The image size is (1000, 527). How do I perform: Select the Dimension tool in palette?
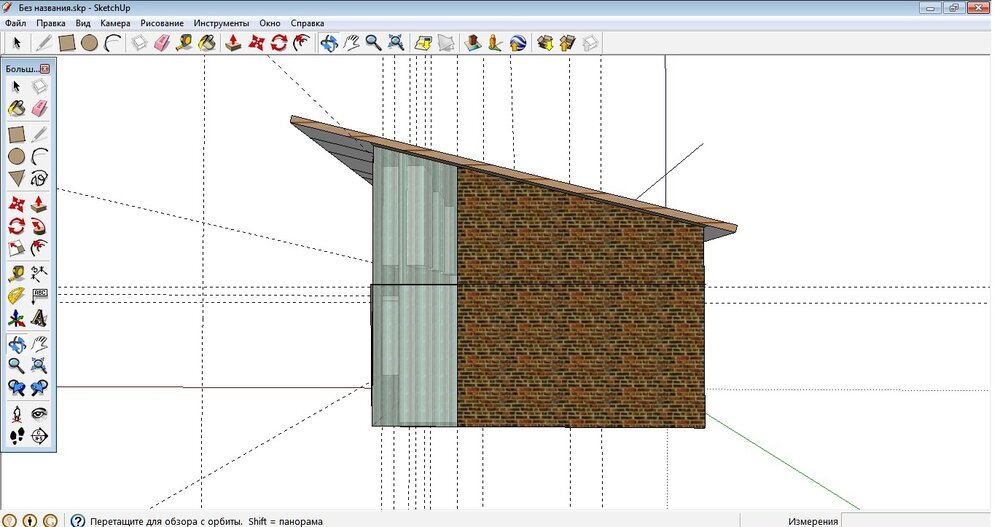pyautogui.click(x=39, y=272)
